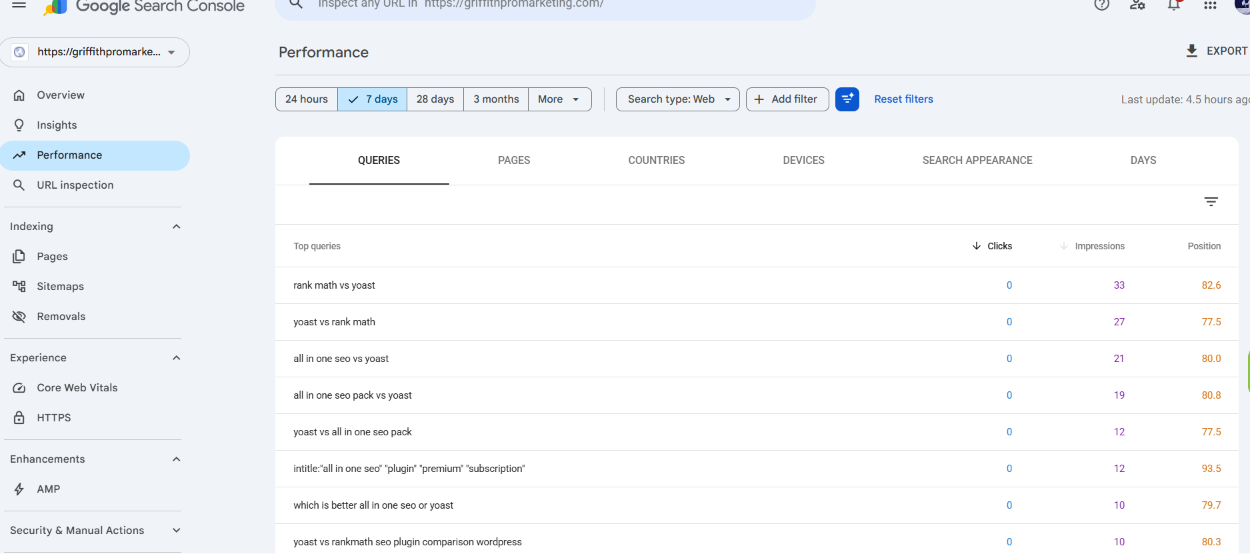Switch to the DAYS tab
Image resolution: width=1250 pixels, height=554 pixels.
tap(1143, 160)
